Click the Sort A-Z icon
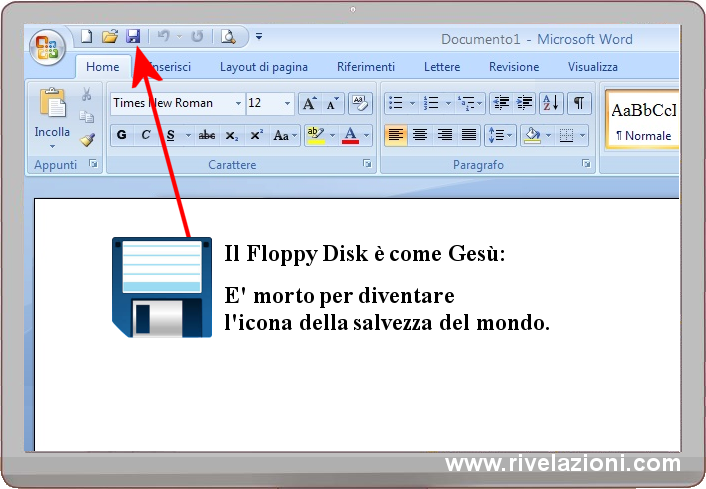706x489 pixels. coord(551,103)
